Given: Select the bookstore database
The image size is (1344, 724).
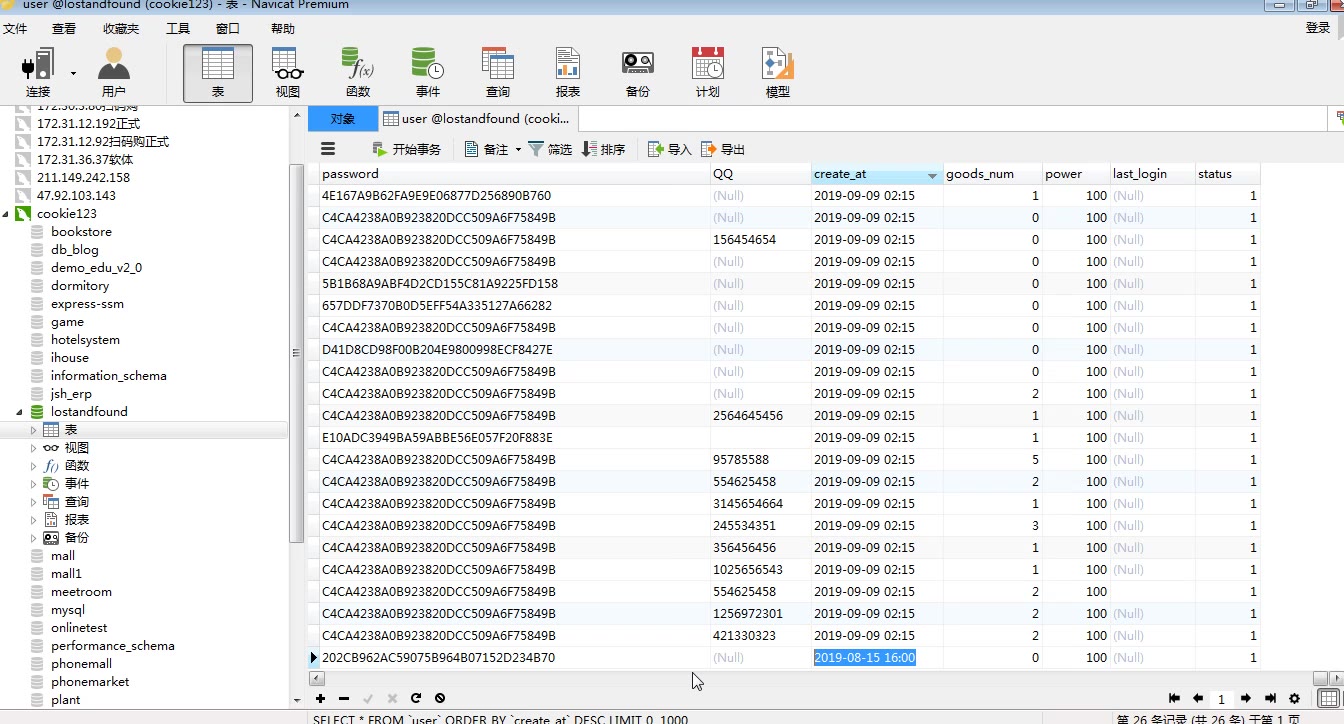Looking at the screenshot, I should click(x=81, y=231).
